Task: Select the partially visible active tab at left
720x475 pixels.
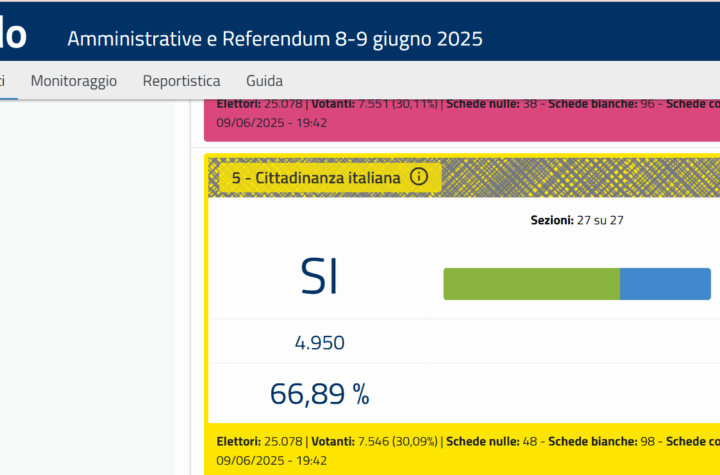Action: point(6,81)
